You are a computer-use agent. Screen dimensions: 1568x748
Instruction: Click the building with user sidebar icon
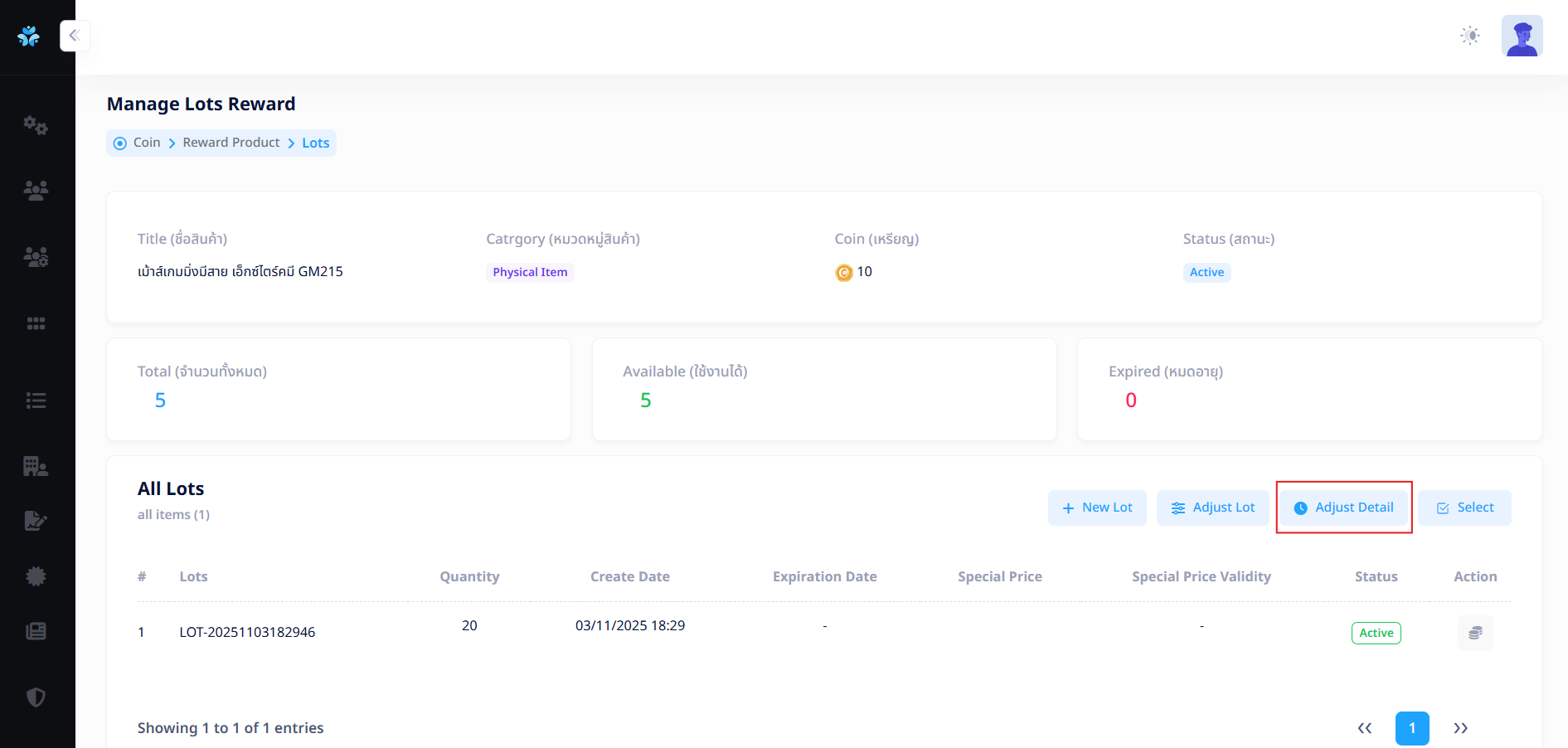[36, 466]
